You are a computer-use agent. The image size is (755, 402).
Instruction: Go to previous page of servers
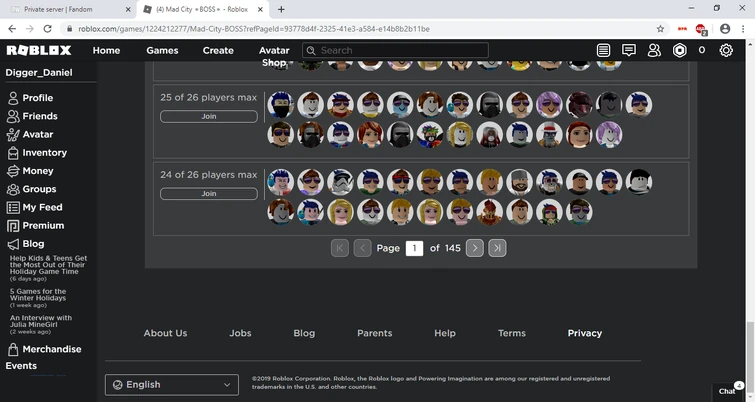pyautogui.click(x=362, y=248)
